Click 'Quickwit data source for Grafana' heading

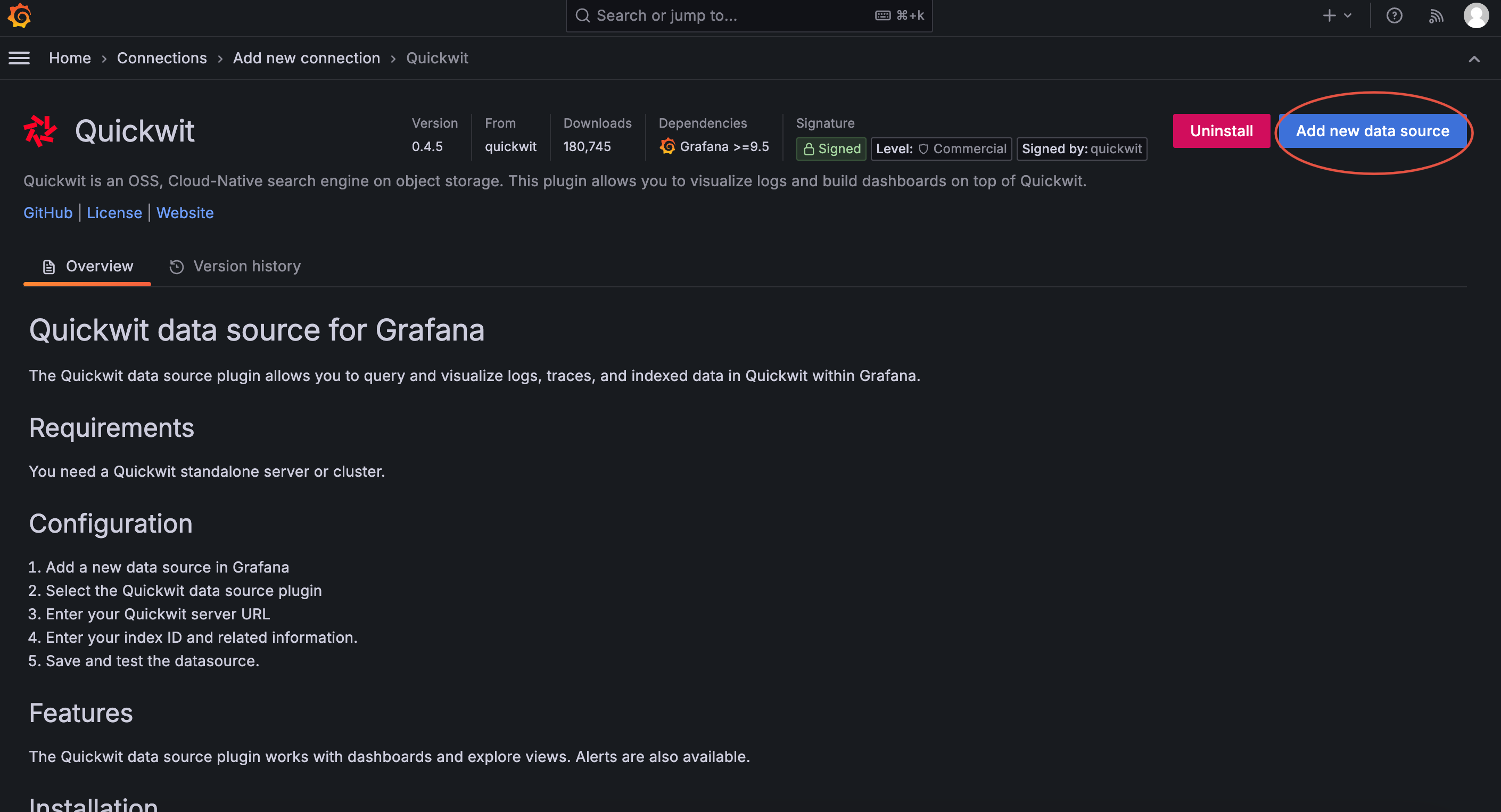(257, 330)
